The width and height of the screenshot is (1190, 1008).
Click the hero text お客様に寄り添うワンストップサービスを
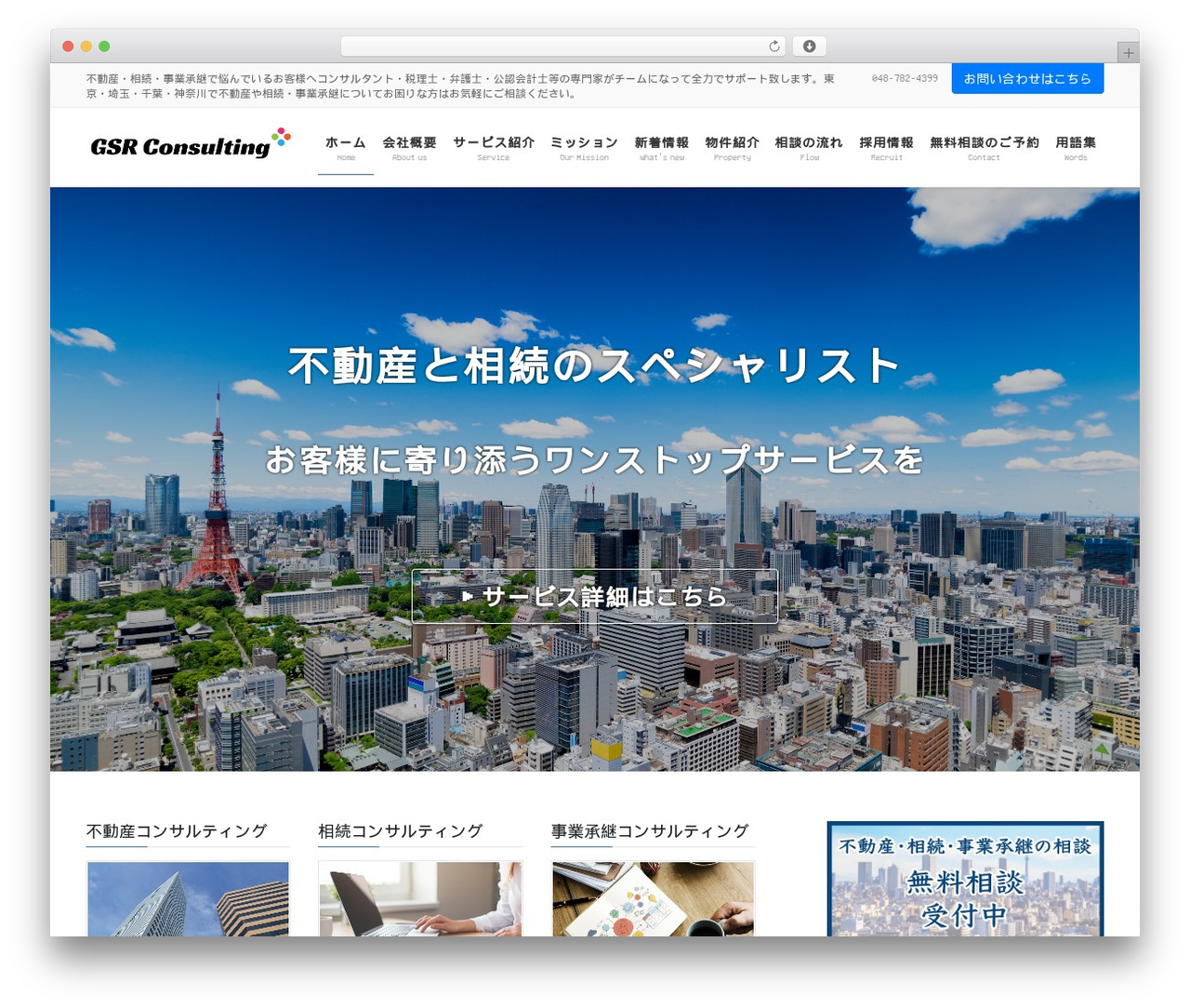(x=594, y=460)
